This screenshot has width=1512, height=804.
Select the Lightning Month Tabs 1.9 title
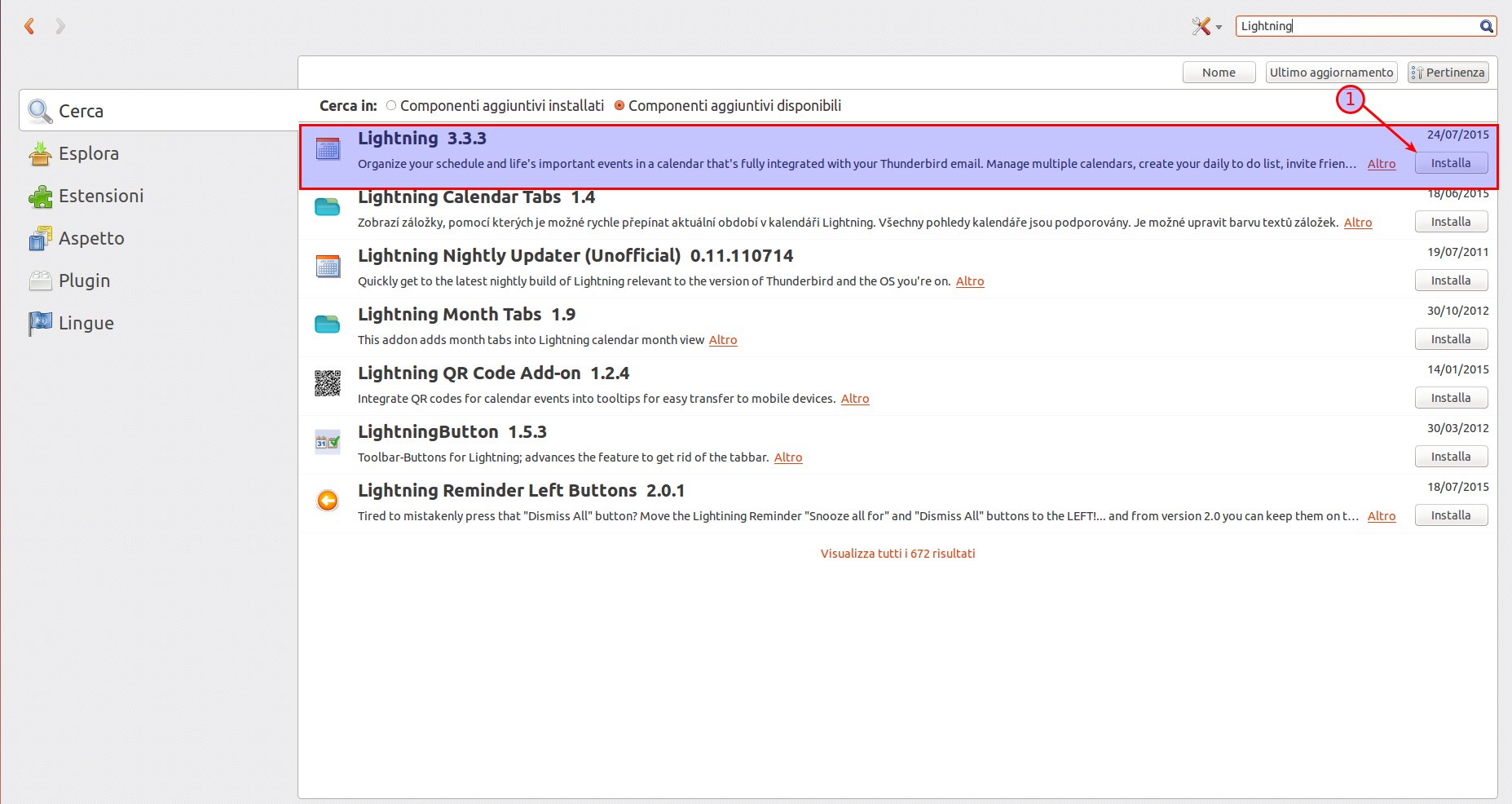[x=467, y=315]
